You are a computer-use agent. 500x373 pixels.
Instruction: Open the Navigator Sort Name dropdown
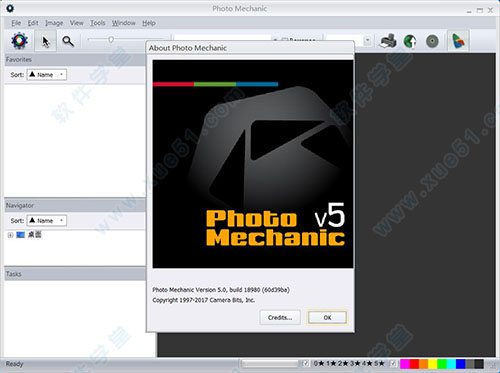[x=47, y=220]
